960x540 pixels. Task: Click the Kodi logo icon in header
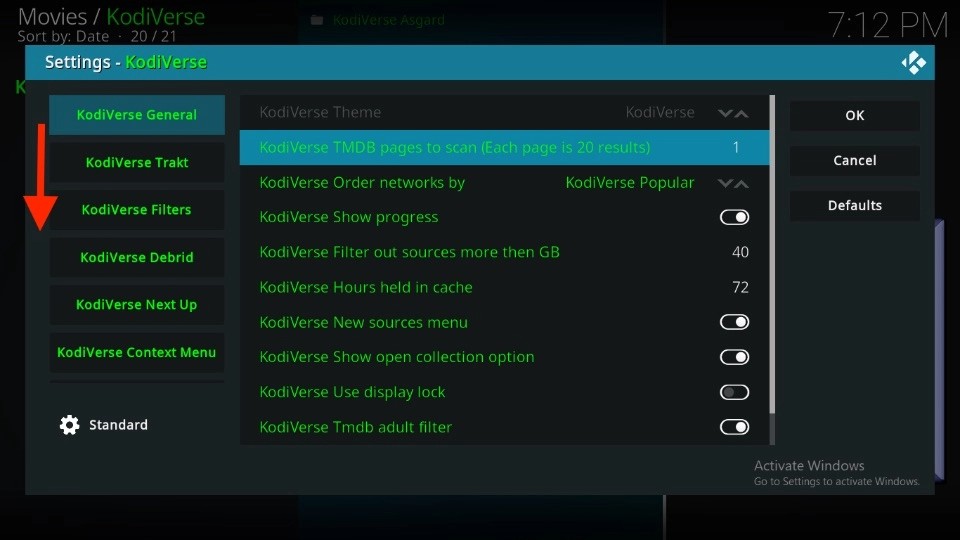(x=913, y=62)
